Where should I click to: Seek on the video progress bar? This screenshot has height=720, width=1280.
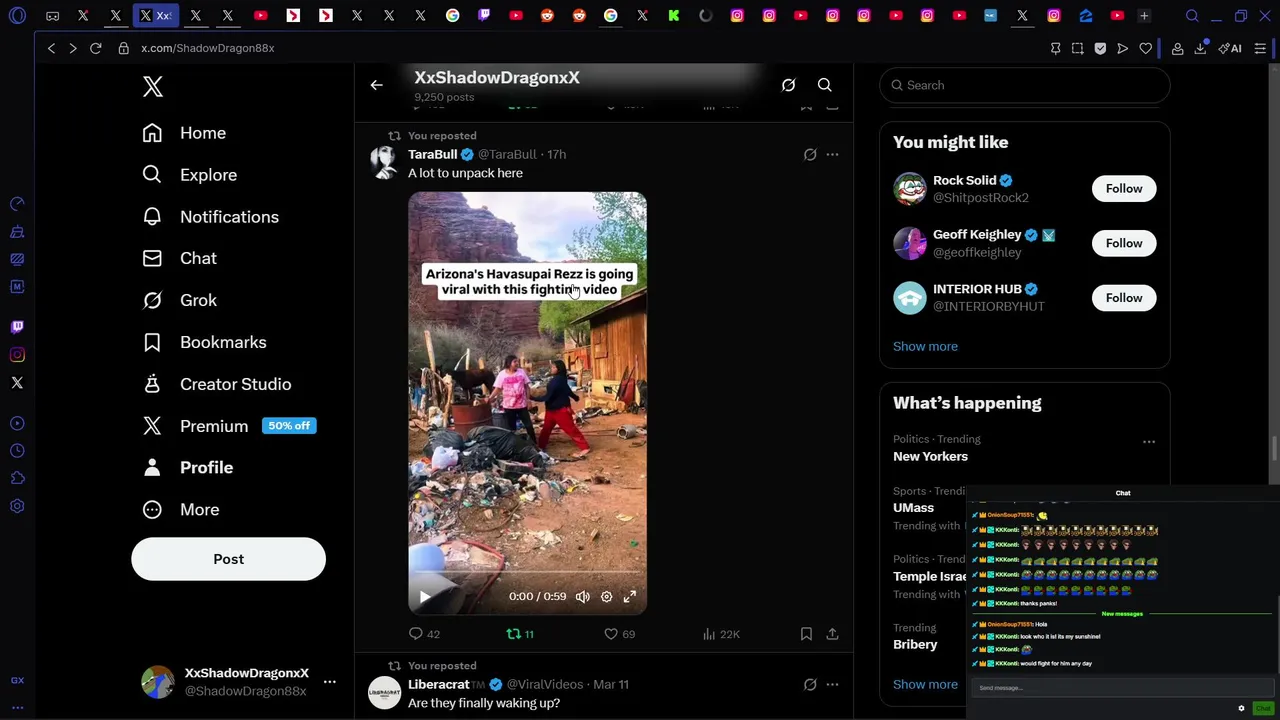pyautogui.click(x=527, y=572)
